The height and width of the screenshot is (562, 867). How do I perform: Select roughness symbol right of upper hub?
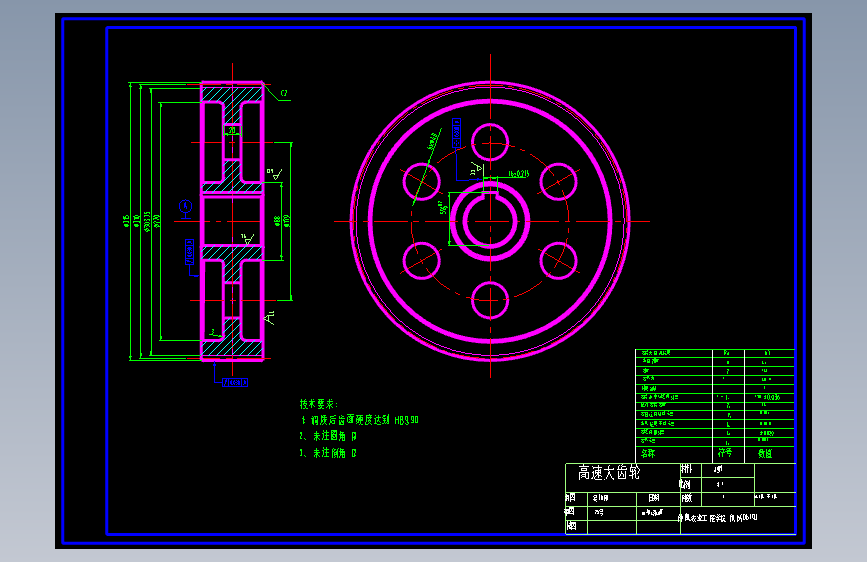click(274, 174)
